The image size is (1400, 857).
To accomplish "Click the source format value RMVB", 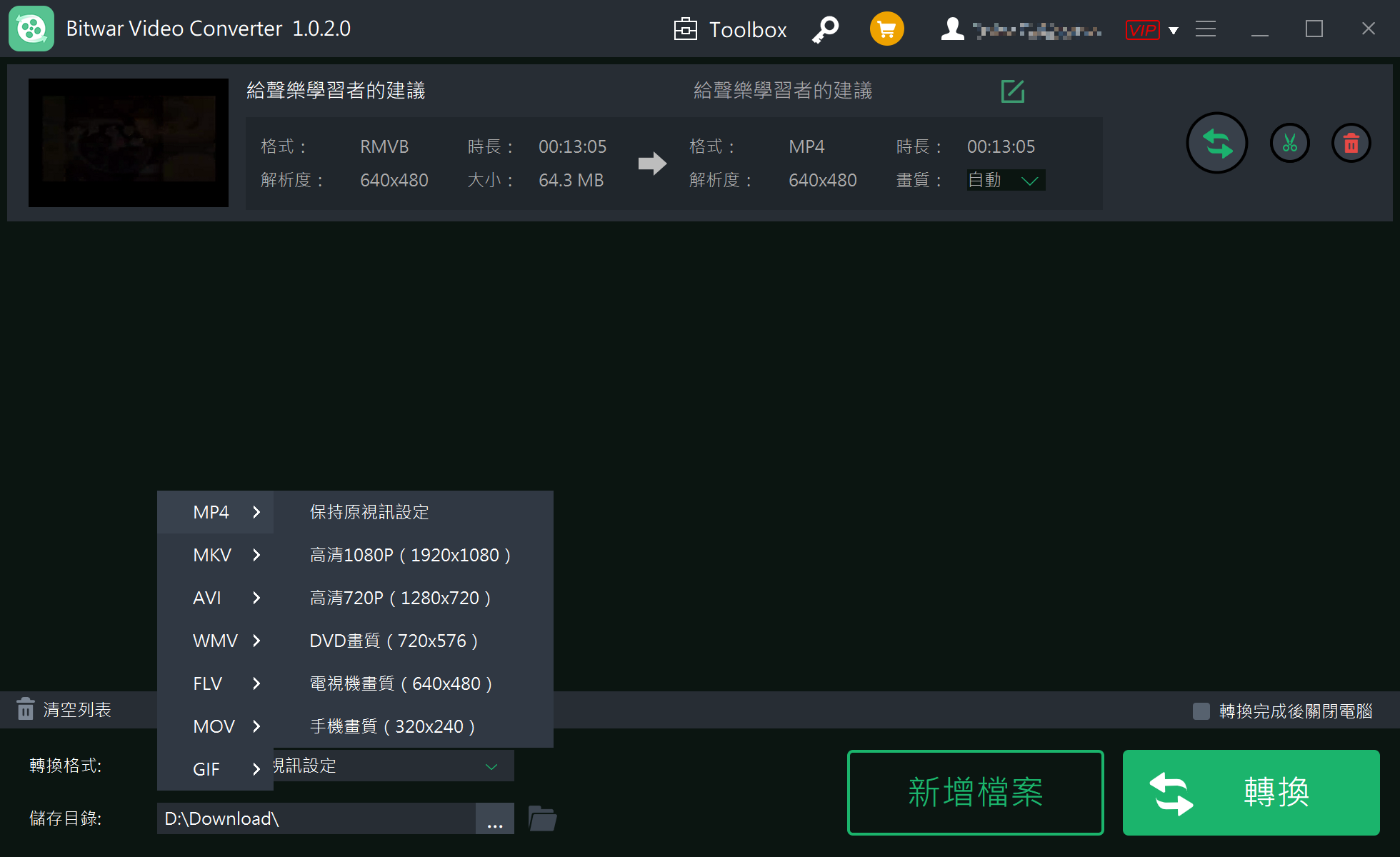I will [x=384, y=146].
